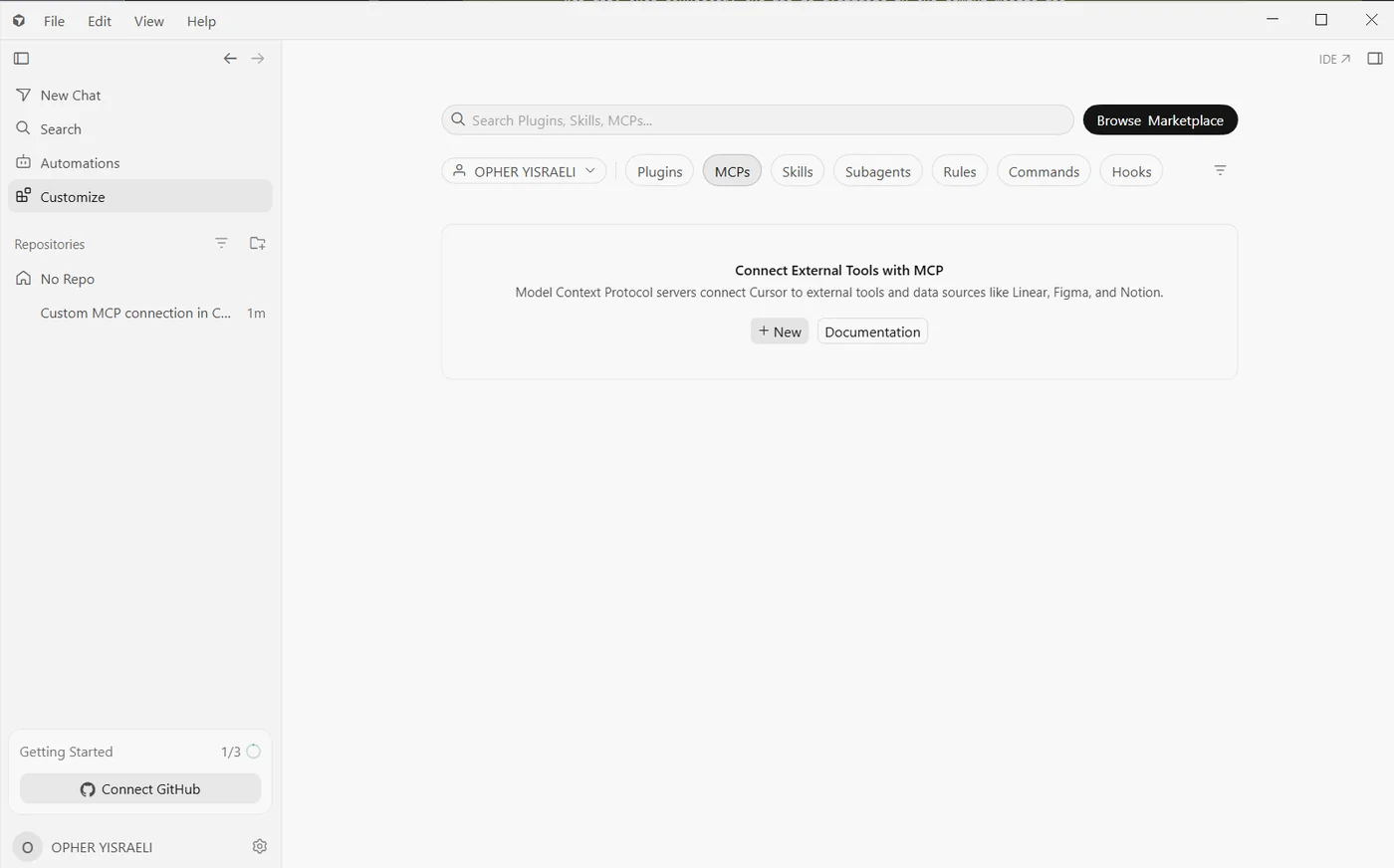Viewport: 1394px width, 868px height.
Task: Click the Getting Started progress circle
Action: 254,752
